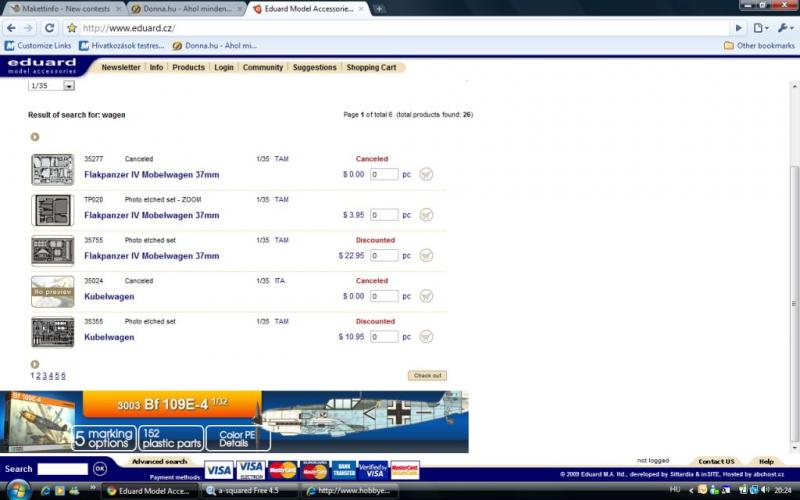Click cart icon for TP020 ZOOM set
Screen dimensions: 800x500
(x=426, y=215)
